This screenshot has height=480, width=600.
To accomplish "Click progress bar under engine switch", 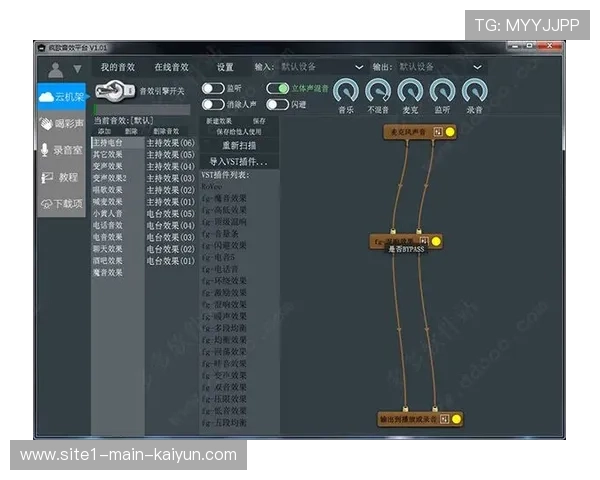I will pyautogui.click(x=142, y=109).
